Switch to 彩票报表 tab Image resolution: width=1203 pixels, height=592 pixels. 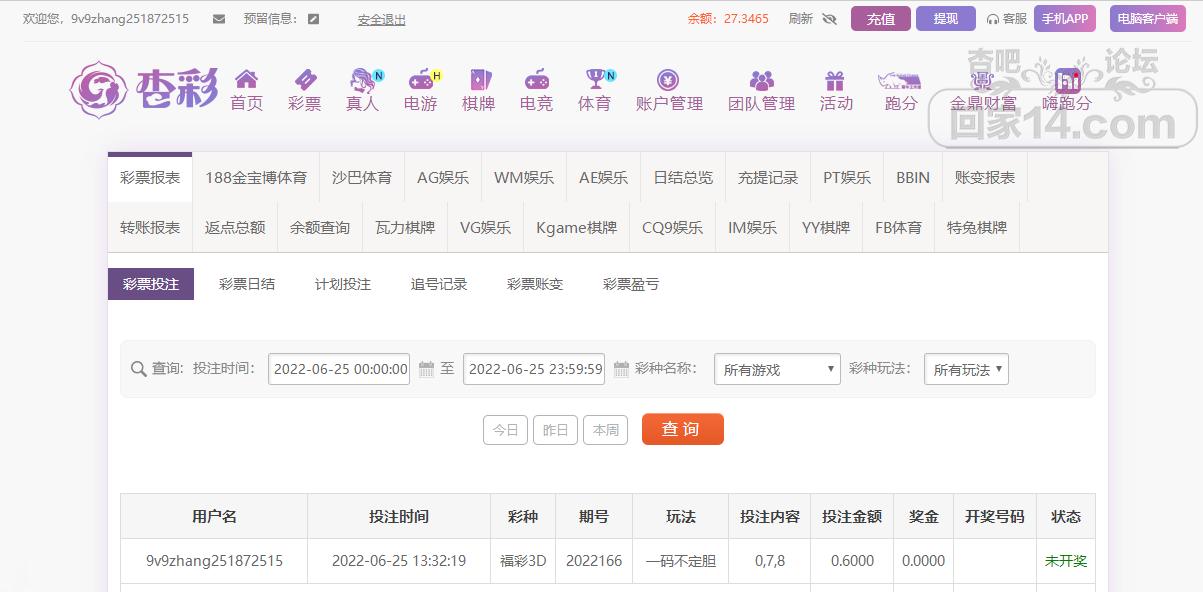click(150, 178)
